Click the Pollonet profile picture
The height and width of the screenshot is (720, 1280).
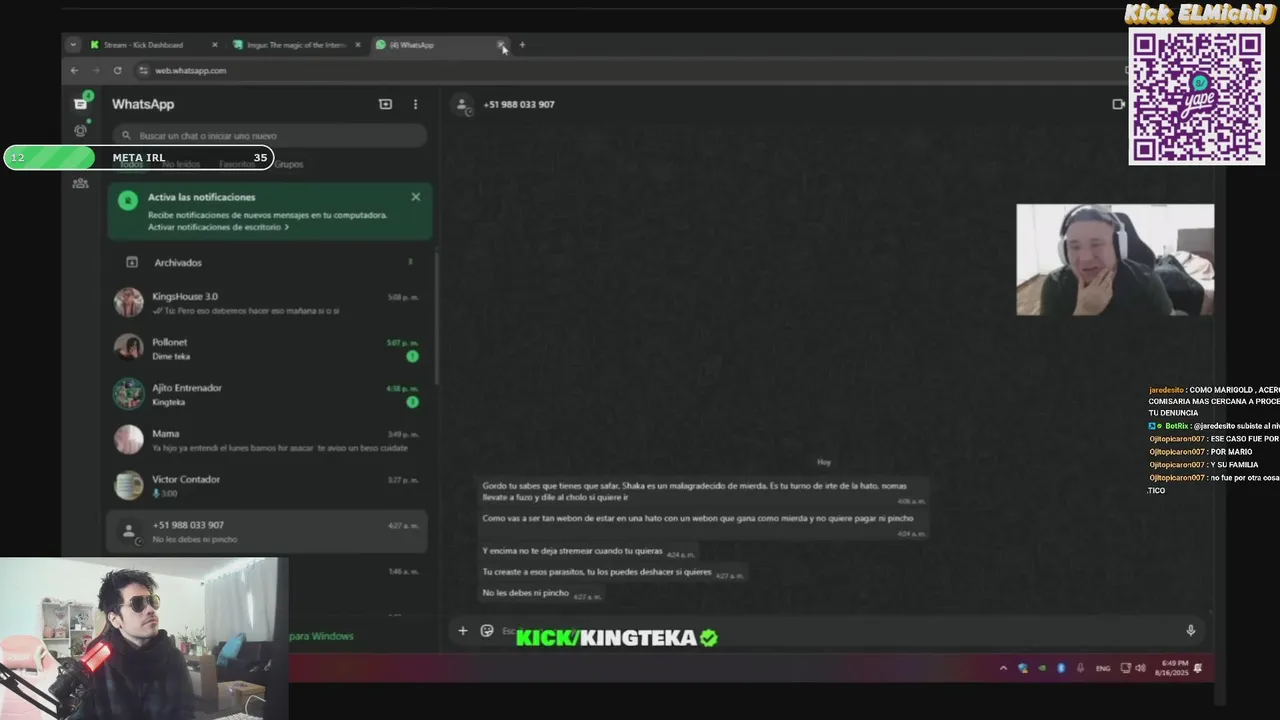click(128, 348)
